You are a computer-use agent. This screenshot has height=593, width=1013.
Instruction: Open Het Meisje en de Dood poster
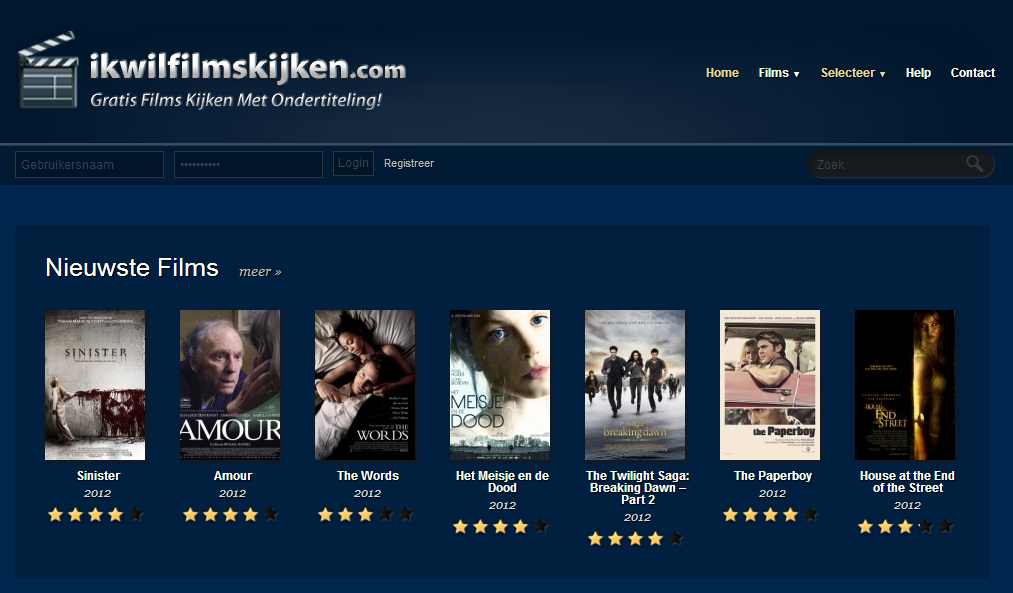click(500, 385)
